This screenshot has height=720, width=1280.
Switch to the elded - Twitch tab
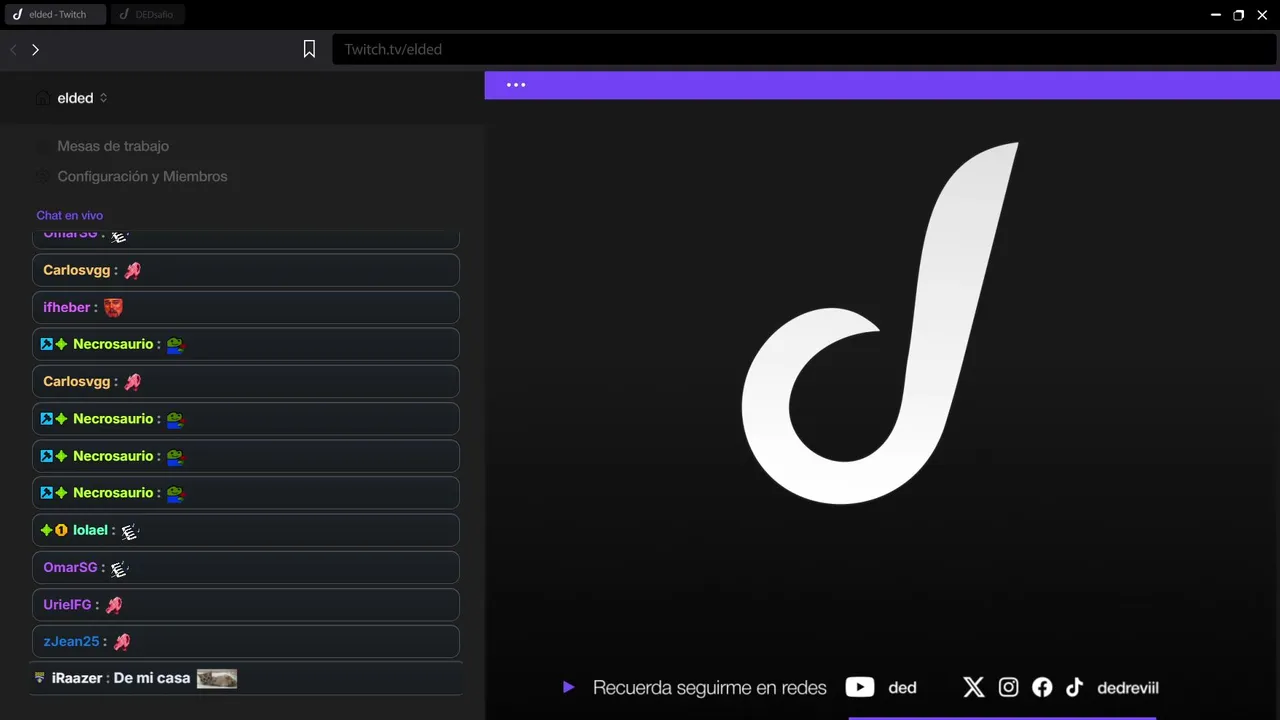pos(55,15)
